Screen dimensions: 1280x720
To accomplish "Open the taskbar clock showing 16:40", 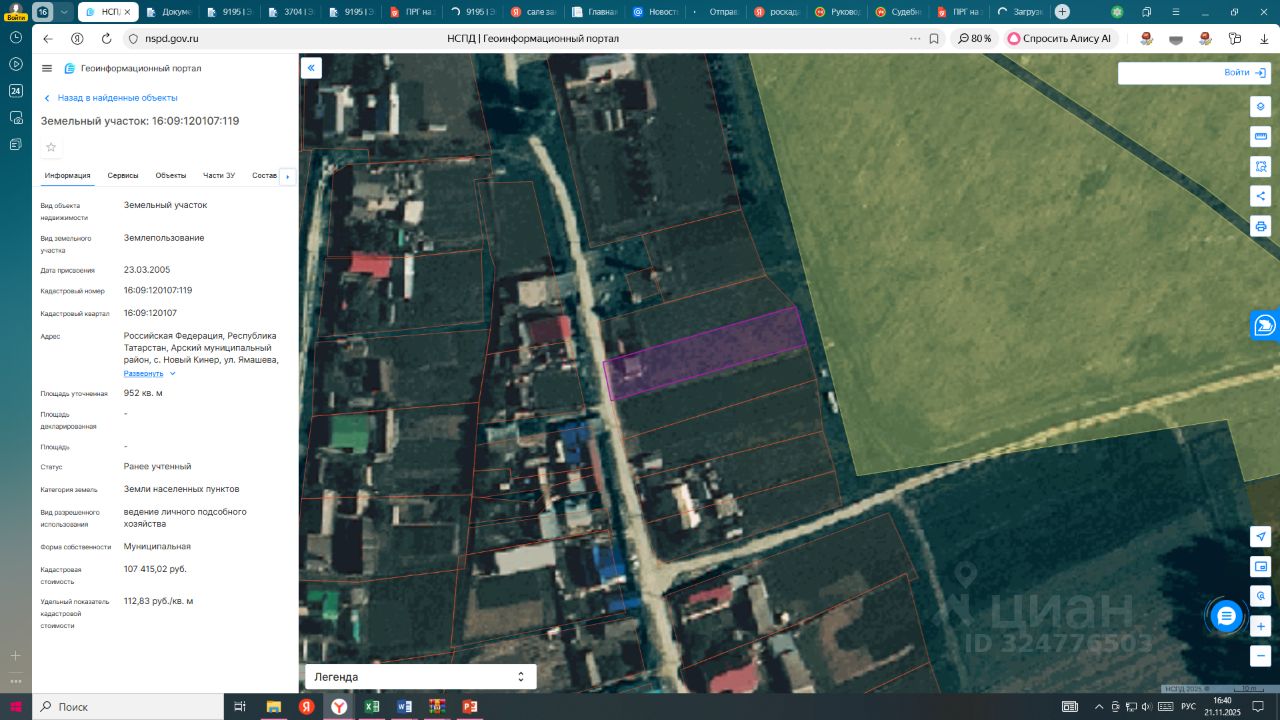I will point(1222,707).
